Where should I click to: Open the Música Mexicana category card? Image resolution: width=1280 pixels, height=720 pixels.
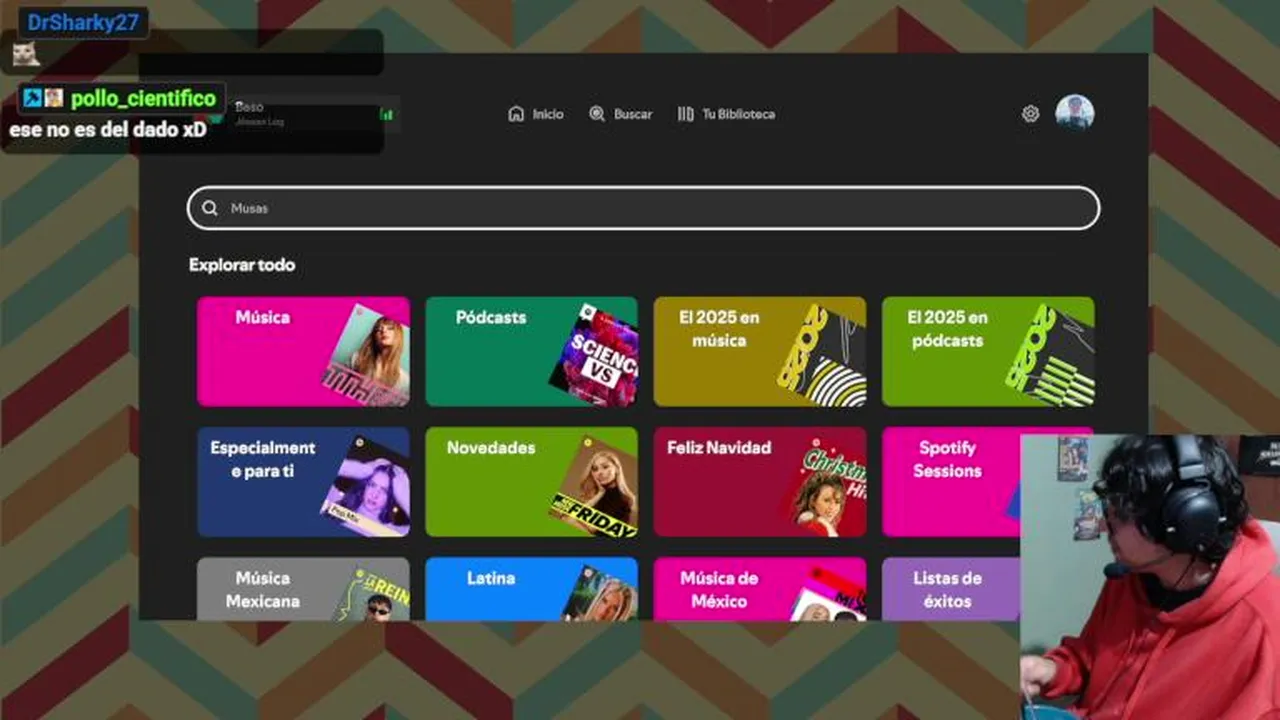[x=303, y=589]
